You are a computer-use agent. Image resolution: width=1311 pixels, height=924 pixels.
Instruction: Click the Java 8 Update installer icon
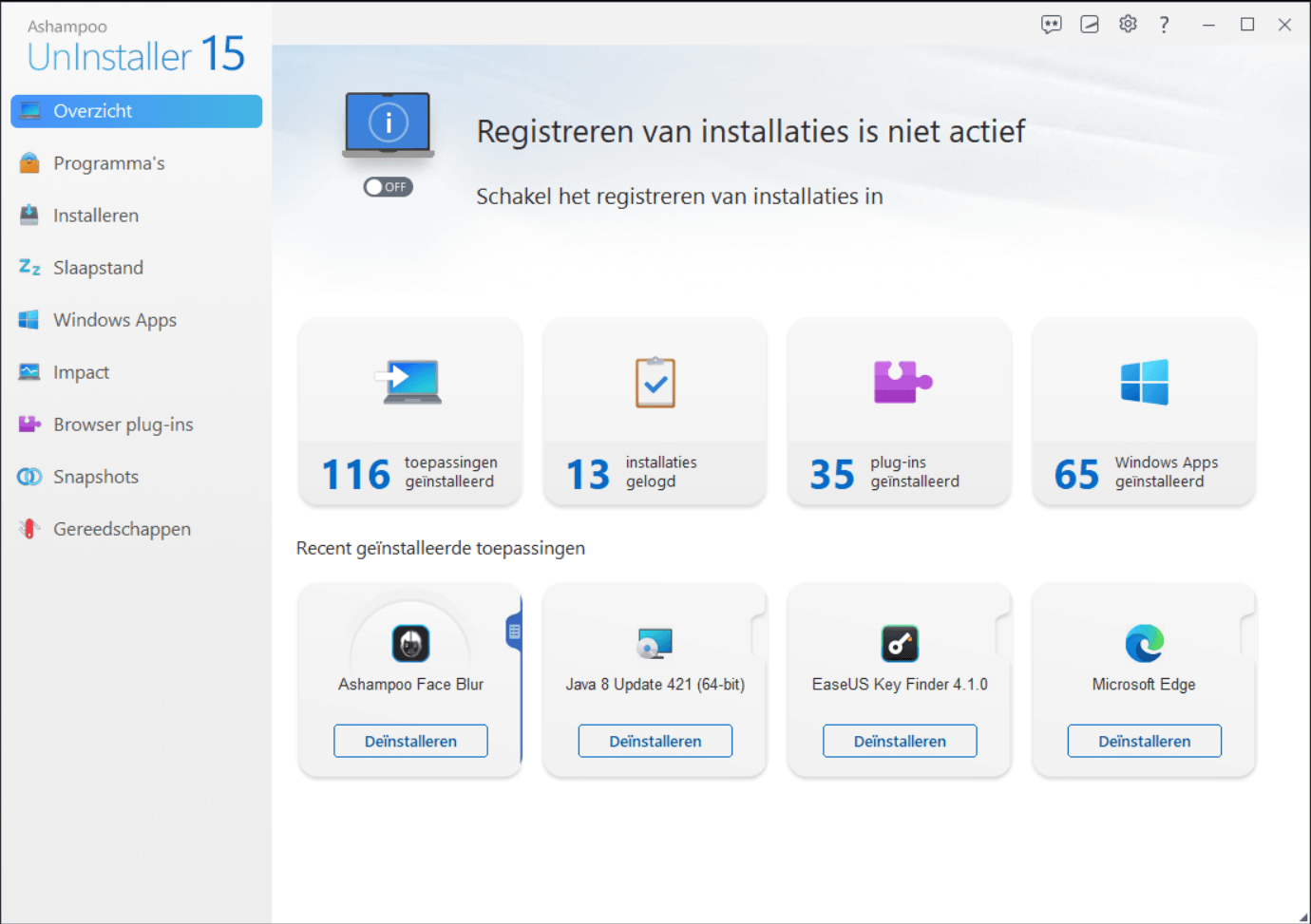pos(655,644)
